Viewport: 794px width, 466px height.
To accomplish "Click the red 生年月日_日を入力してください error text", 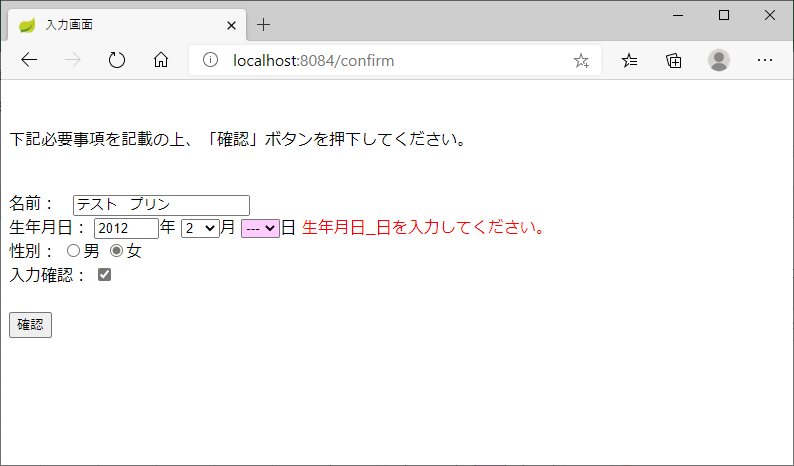I will (423, 227).
